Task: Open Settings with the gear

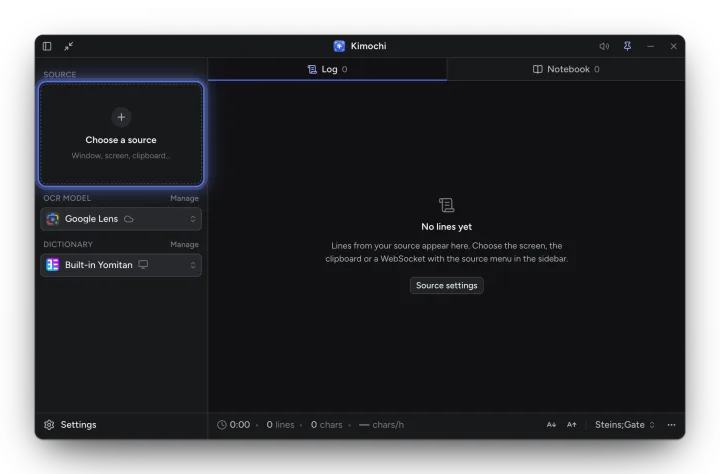Action: pyautogui.click(x=70, y=425)
